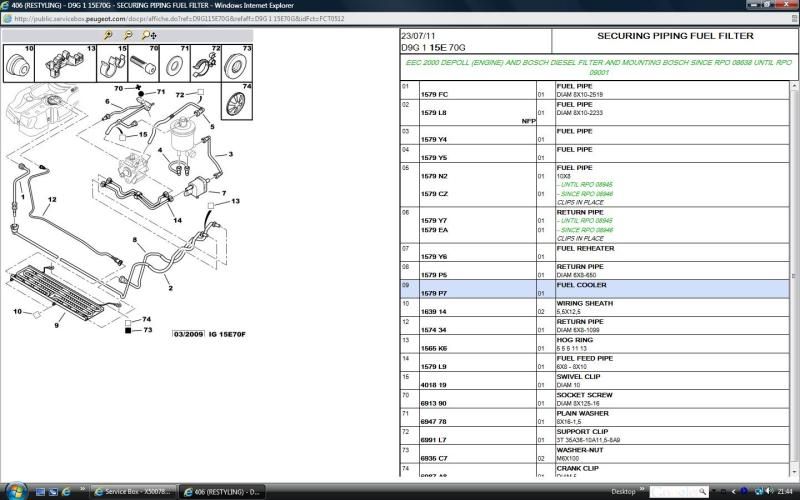Select row 08 part 1579 P5
This screenshot has width=800, height=500.
595,271
